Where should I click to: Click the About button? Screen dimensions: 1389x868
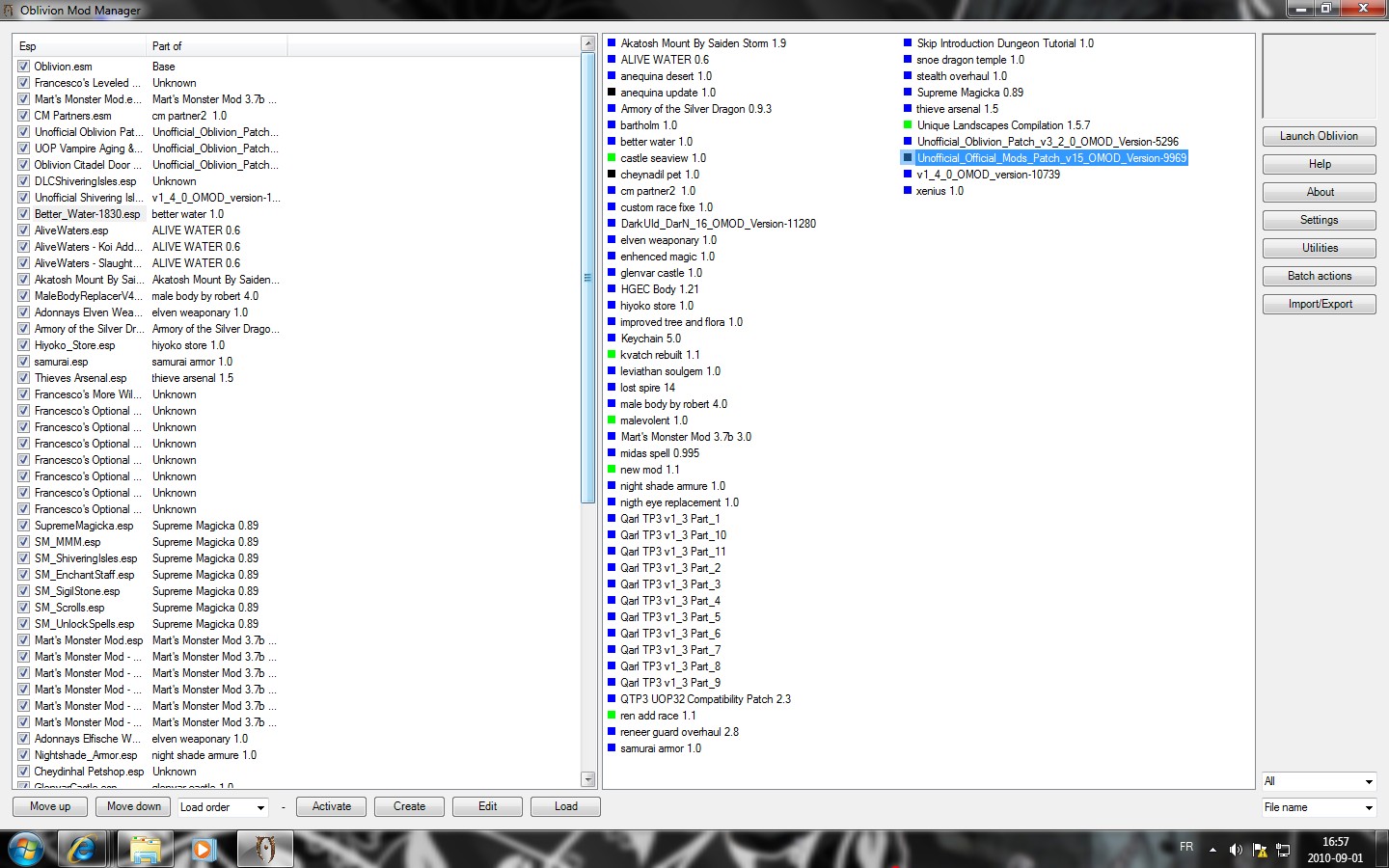[1319, 193]
